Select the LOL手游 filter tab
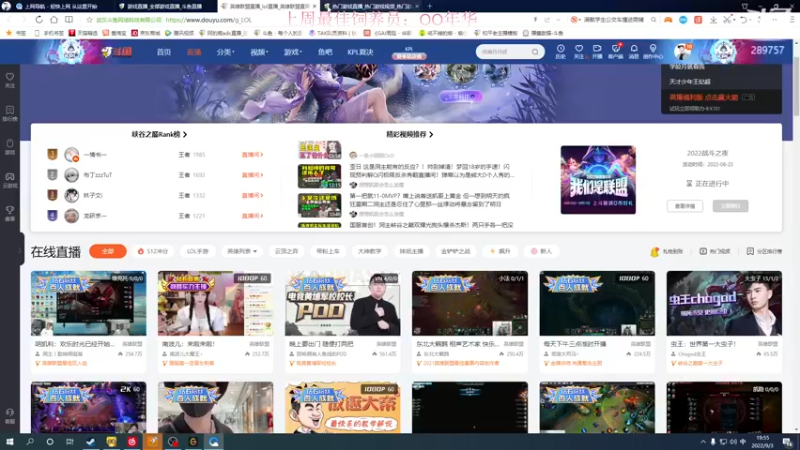Screen dimensions: 800x450 pyautogui.click(x=197, y=251)
